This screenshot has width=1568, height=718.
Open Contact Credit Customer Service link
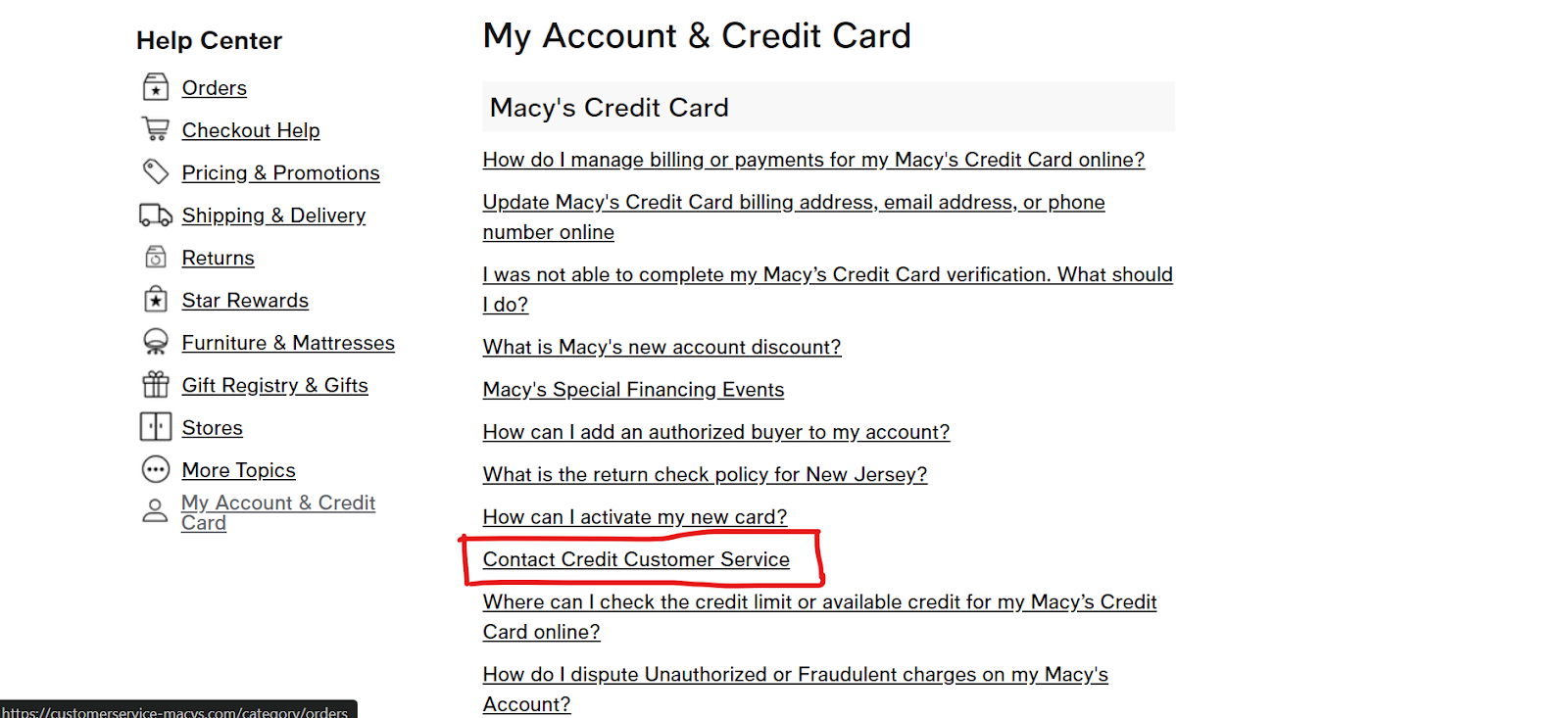click(x=636, y=559)
